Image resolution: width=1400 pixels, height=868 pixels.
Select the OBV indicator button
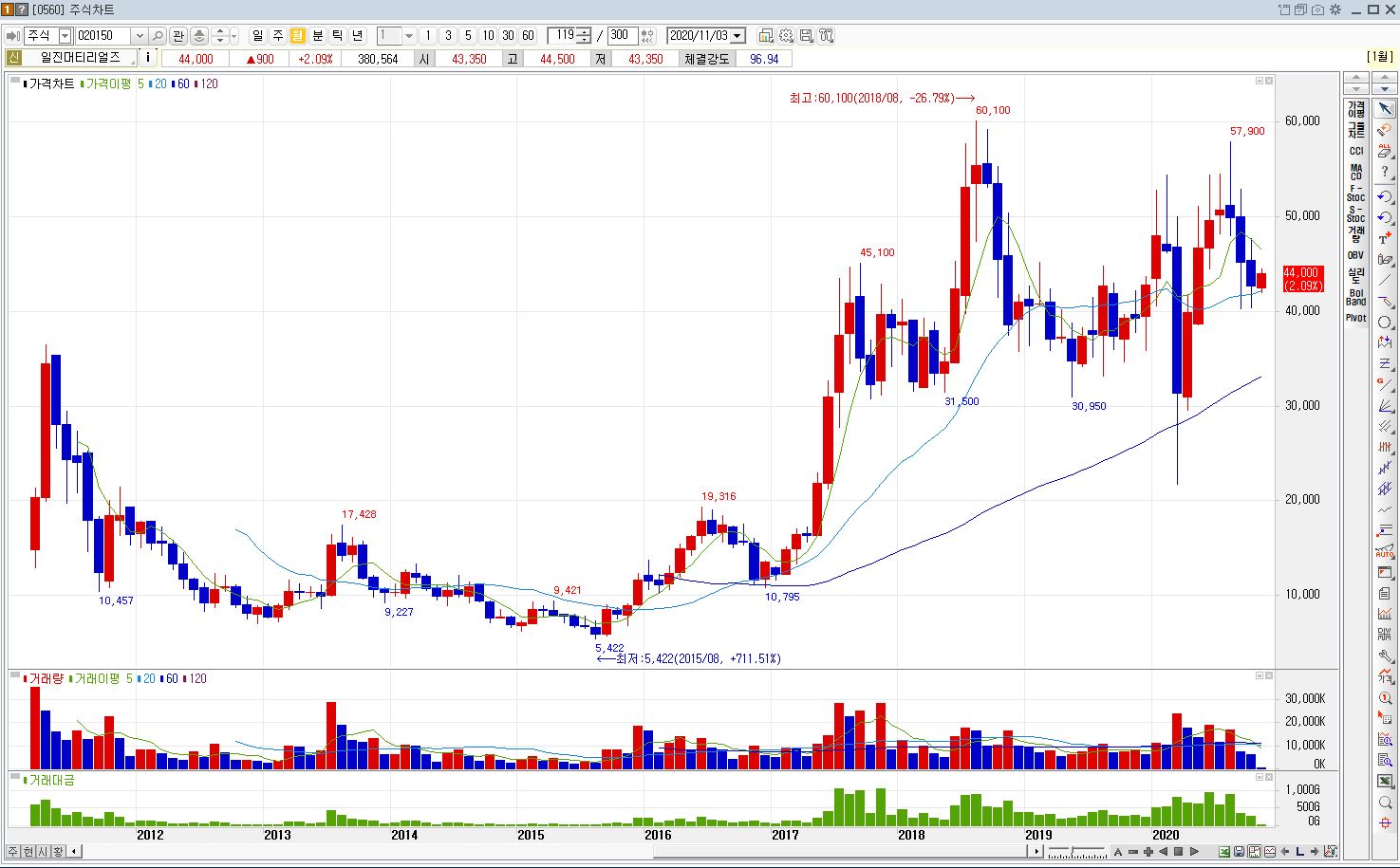click(1355, 254)
